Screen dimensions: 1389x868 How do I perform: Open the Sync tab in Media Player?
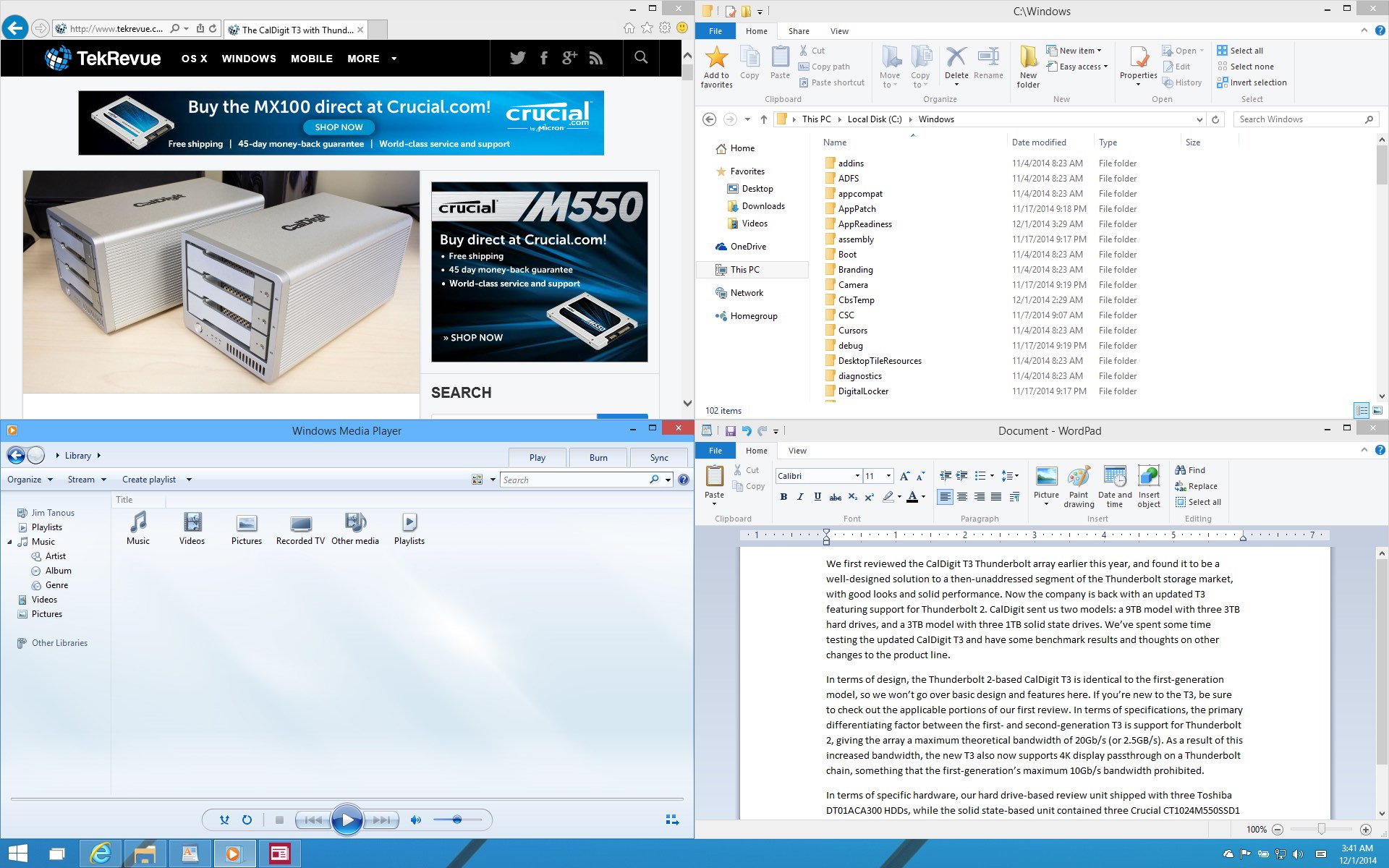click(x=659, y=457)
